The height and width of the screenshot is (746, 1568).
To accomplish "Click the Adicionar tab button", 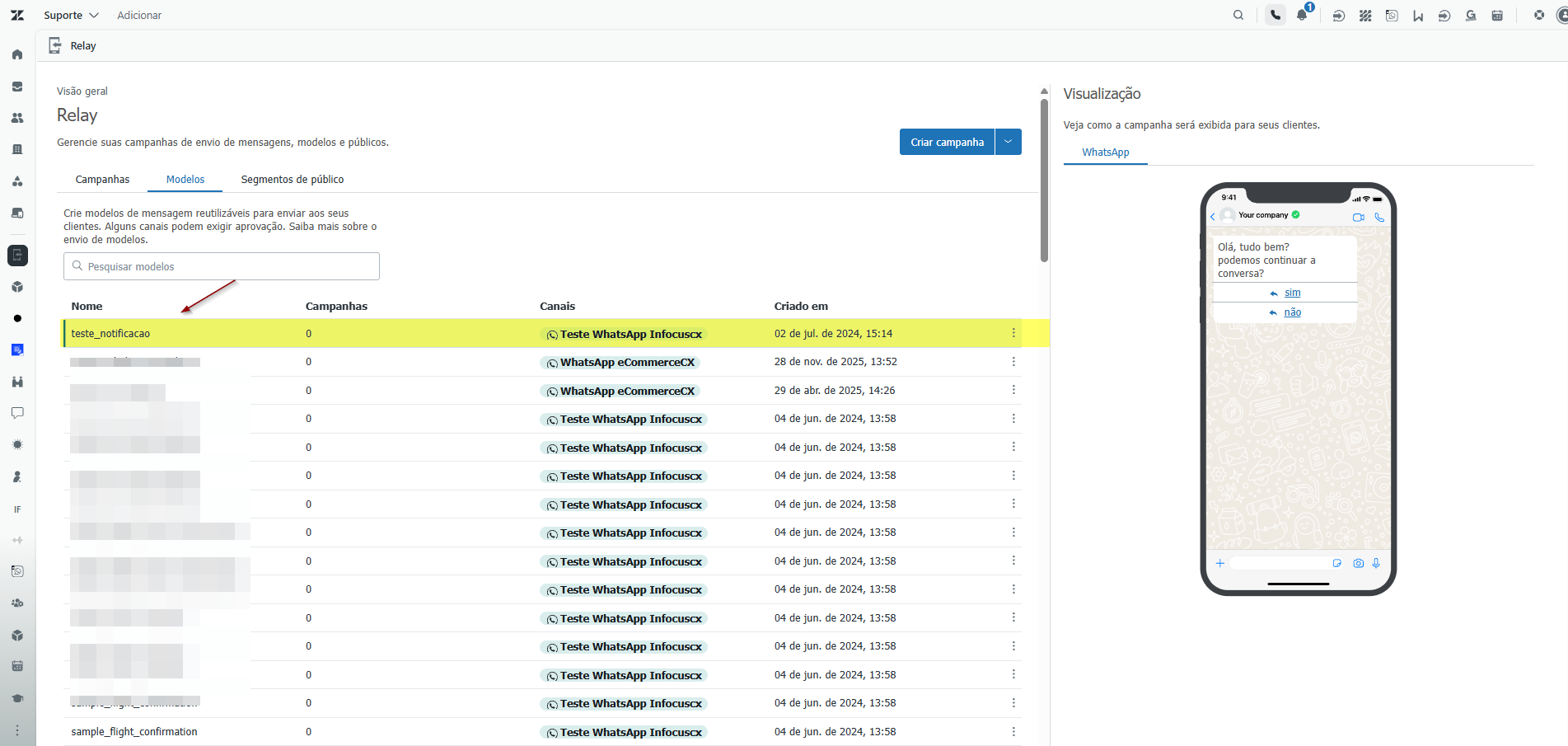I will 139,15.
